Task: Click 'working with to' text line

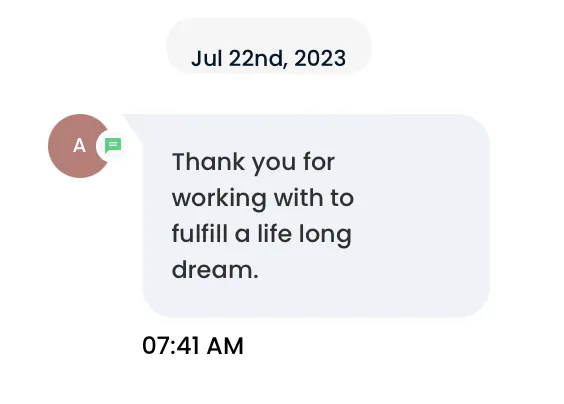Action: point(263,198)
